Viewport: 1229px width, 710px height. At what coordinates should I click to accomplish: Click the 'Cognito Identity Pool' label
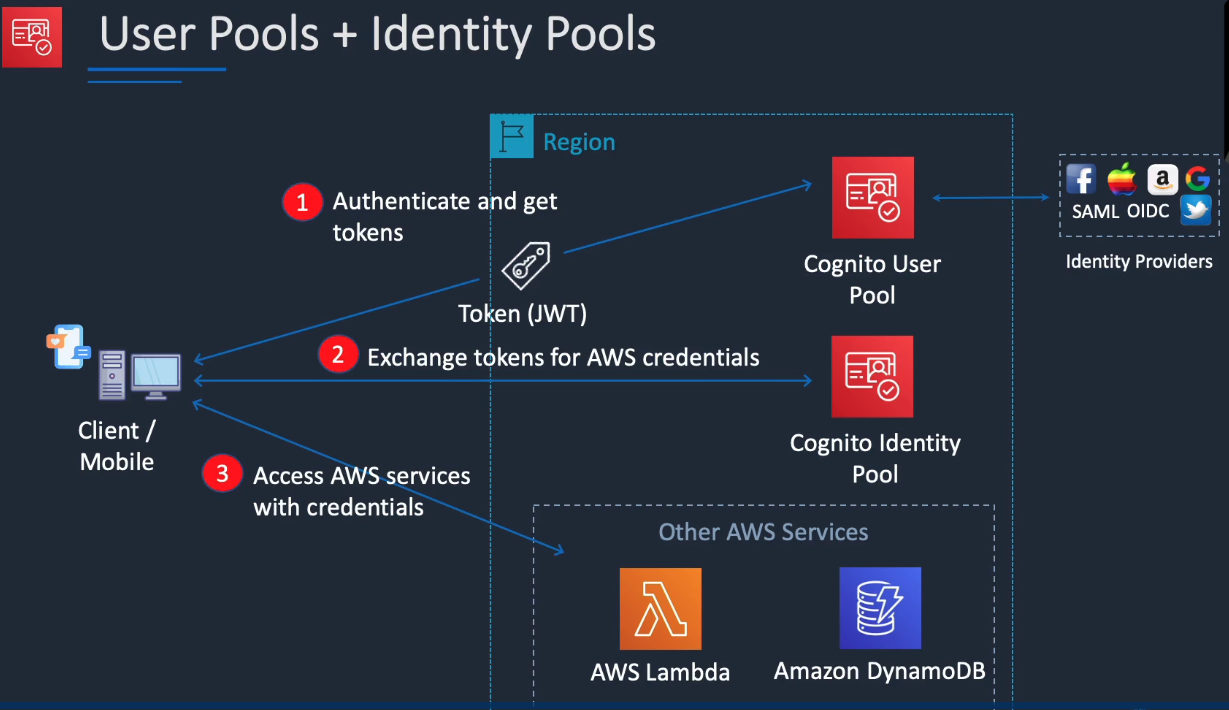pos(875,458)
